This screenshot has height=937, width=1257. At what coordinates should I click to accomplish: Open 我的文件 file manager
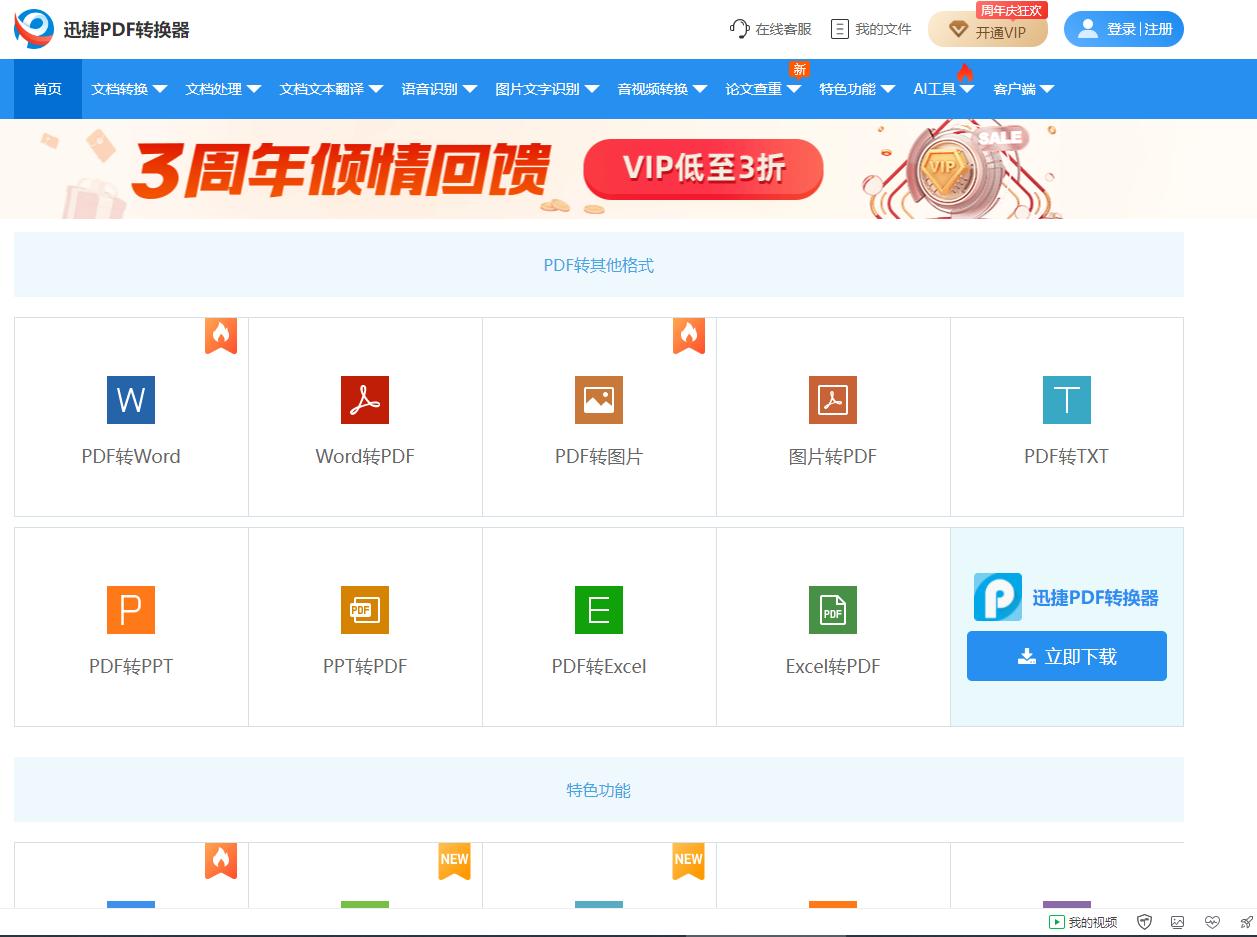(x=870, y=28)
